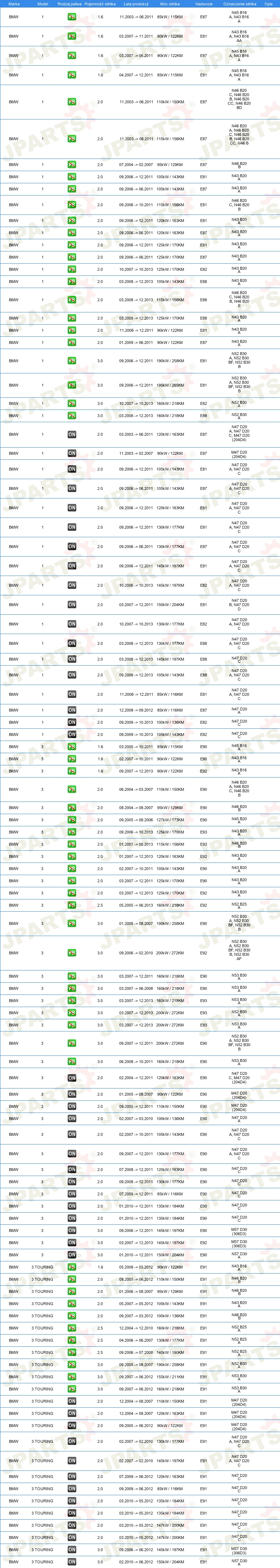The height and width of the screenshot is (1568, 280).
Task: Click diesel ON icon for 3 Touring 02.2007->02.2010 130kW/177KM
Action: [72, 1441]
